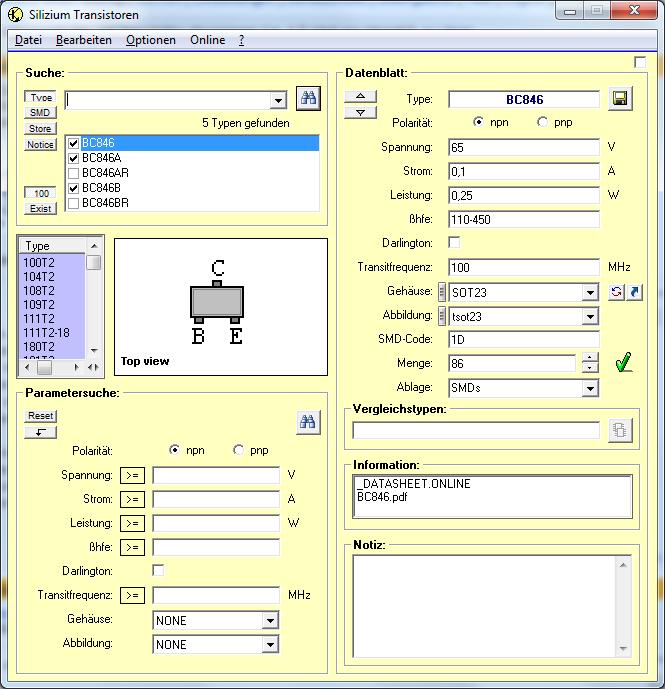
Task: Click the Leistung >= comparison button
Action: tap(132, 523)
